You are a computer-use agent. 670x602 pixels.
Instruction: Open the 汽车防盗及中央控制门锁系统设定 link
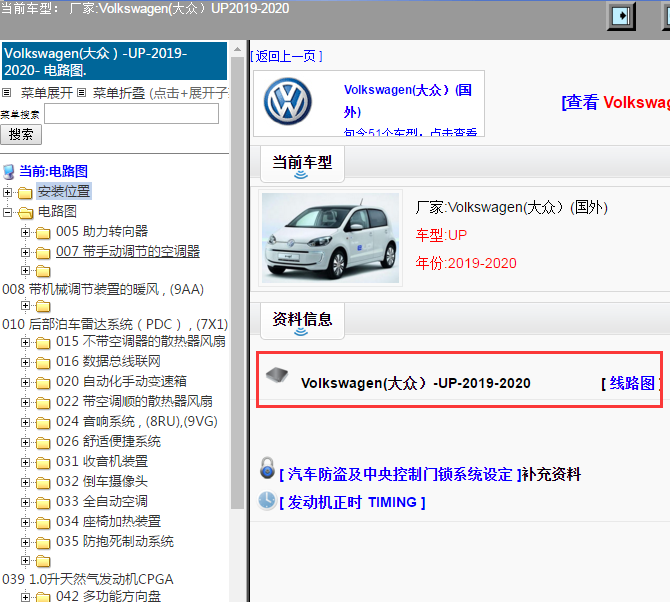(400, 474)
